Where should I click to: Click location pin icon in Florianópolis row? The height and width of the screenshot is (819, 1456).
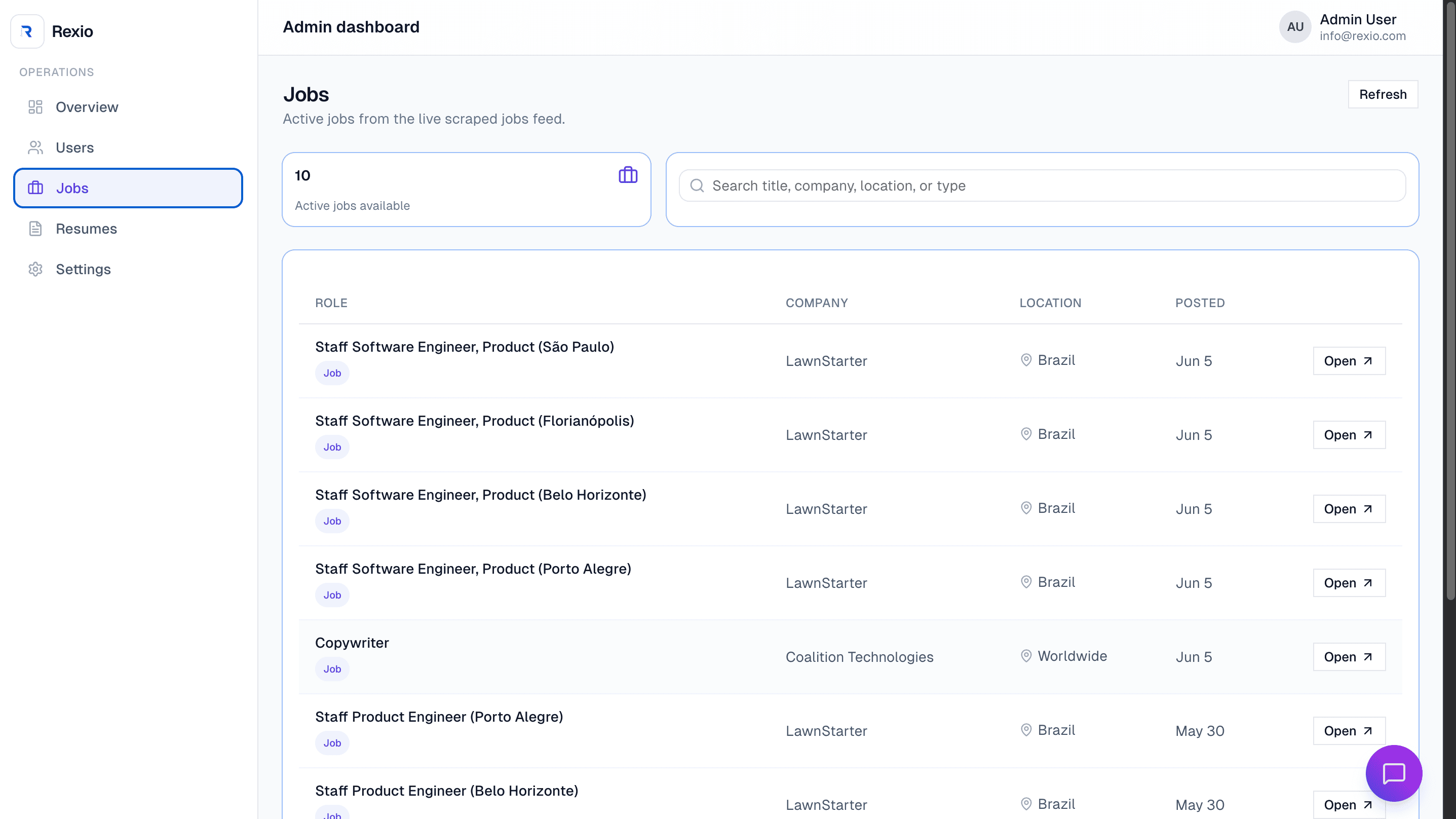[x=1026, y=434]
